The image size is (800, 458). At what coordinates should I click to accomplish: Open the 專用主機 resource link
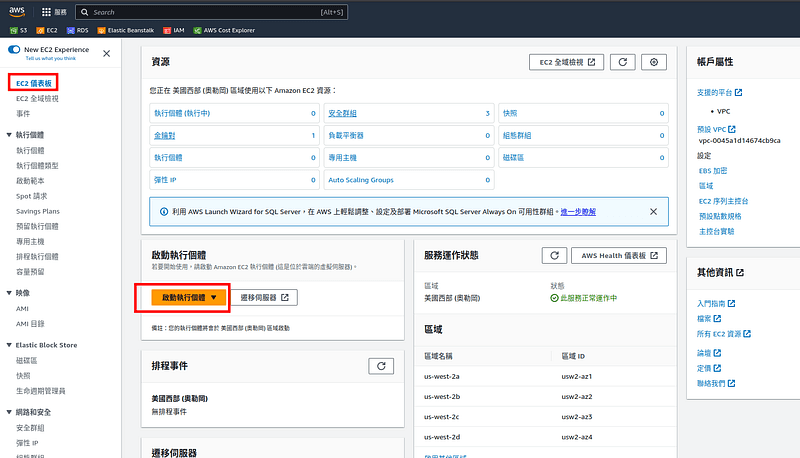pyautogui.click(x=342, y=158)
